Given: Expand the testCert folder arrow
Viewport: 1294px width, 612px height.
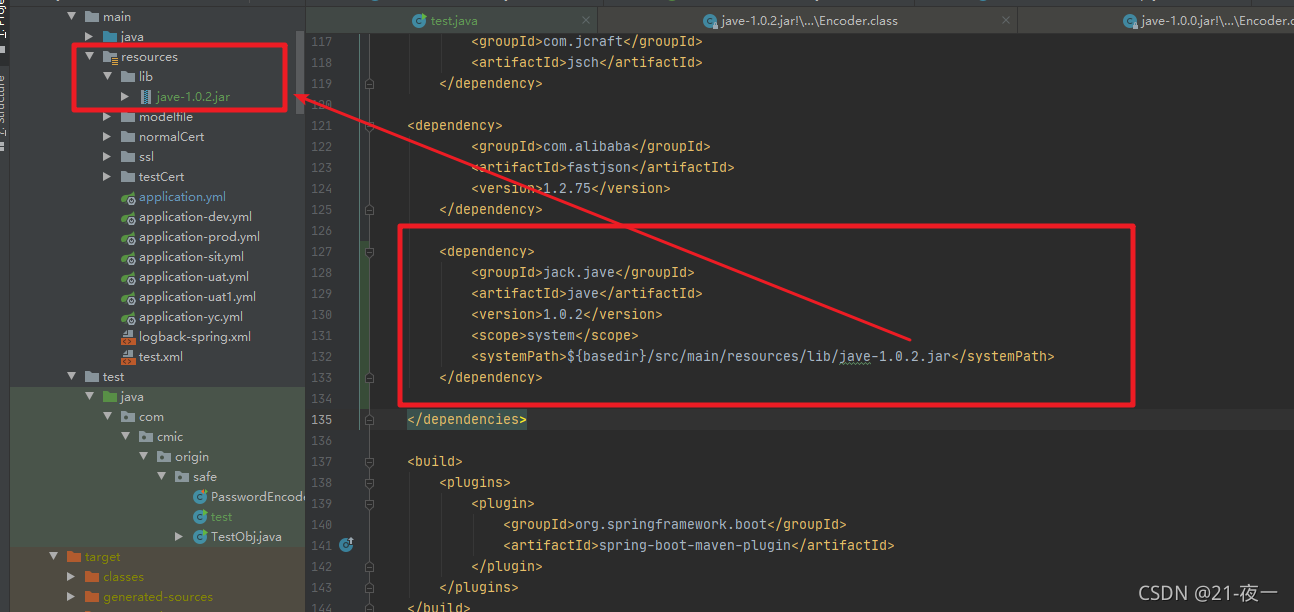Looking at the screenshot, I should pyautogui.click(x=107, y=177).
